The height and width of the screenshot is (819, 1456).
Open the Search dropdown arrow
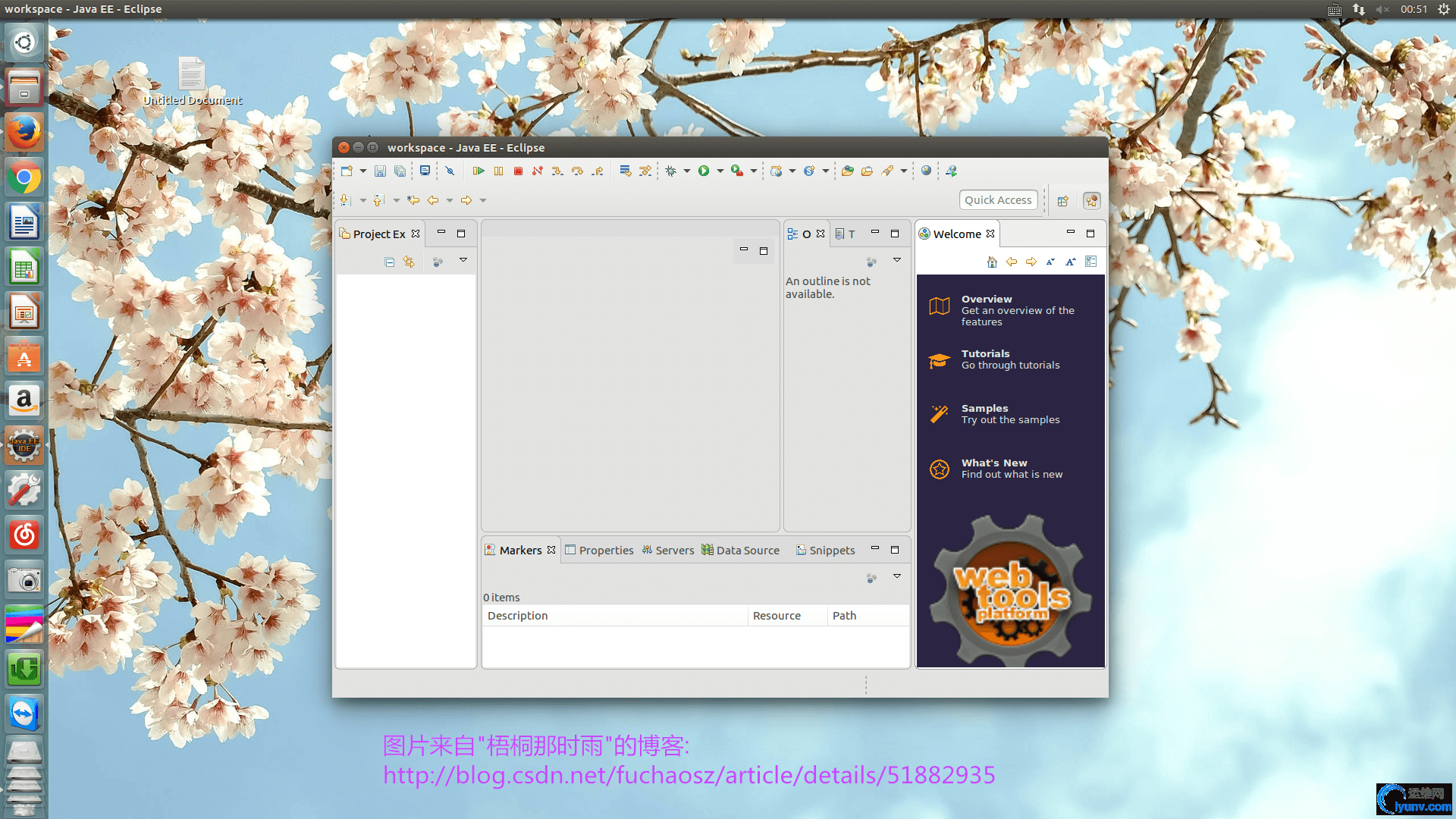click(904, 171)
